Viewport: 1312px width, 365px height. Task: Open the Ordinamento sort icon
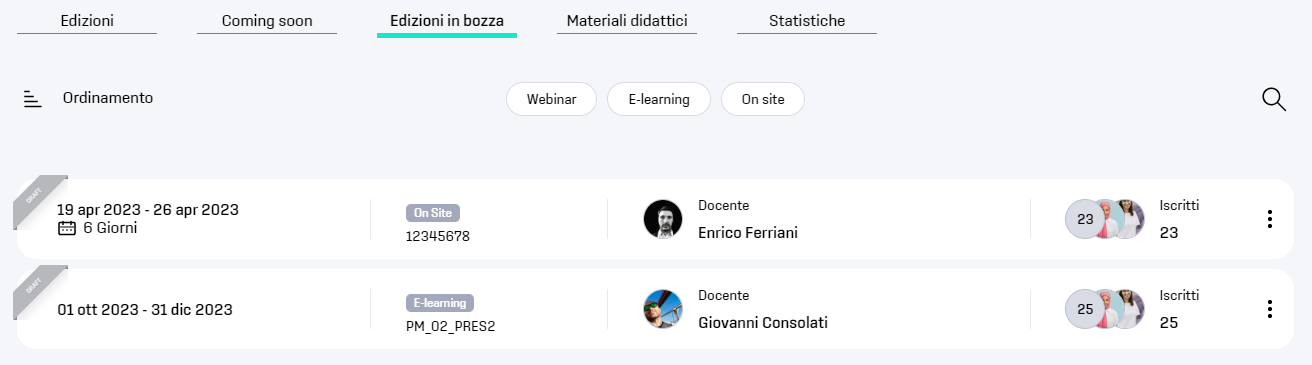(33, 99)
